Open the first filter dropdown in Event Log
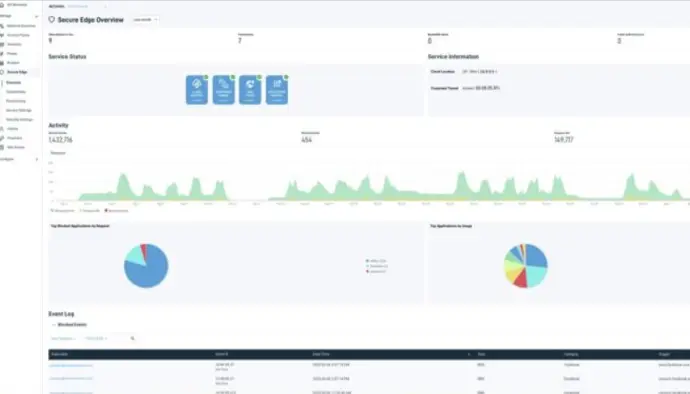 pyautogui.click(x=63, y=339)
